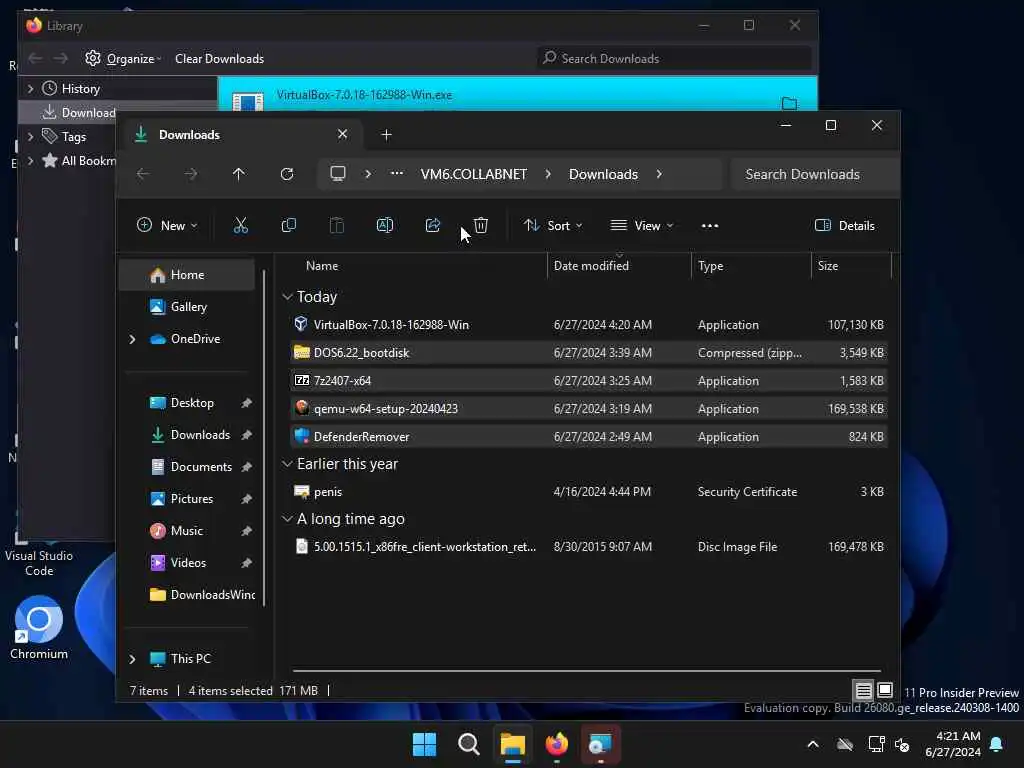Click the Rename icon in Explorer toolbar

click(x=385, y=225)
